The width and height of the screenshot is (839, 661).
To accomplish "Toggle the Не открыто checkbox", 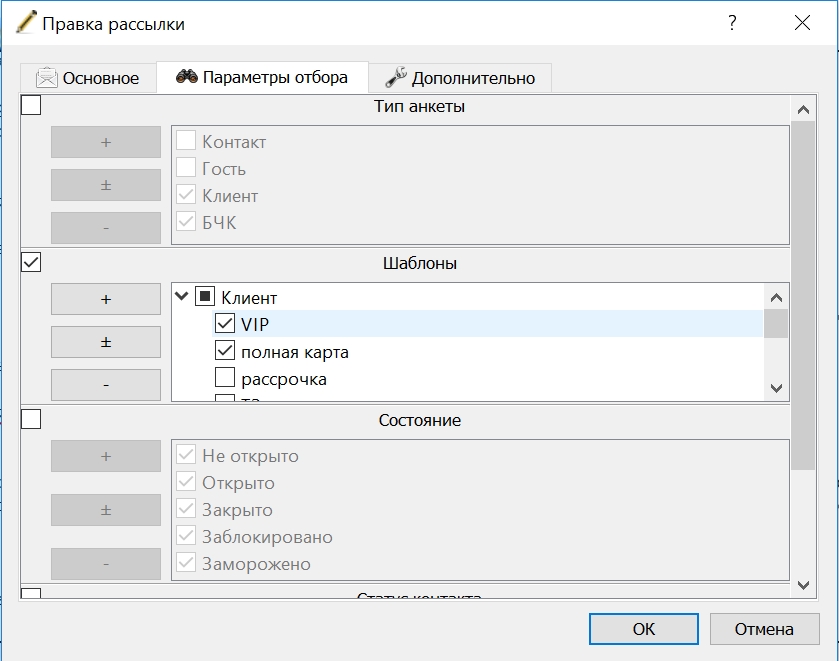I will click(x=186, y=454).
